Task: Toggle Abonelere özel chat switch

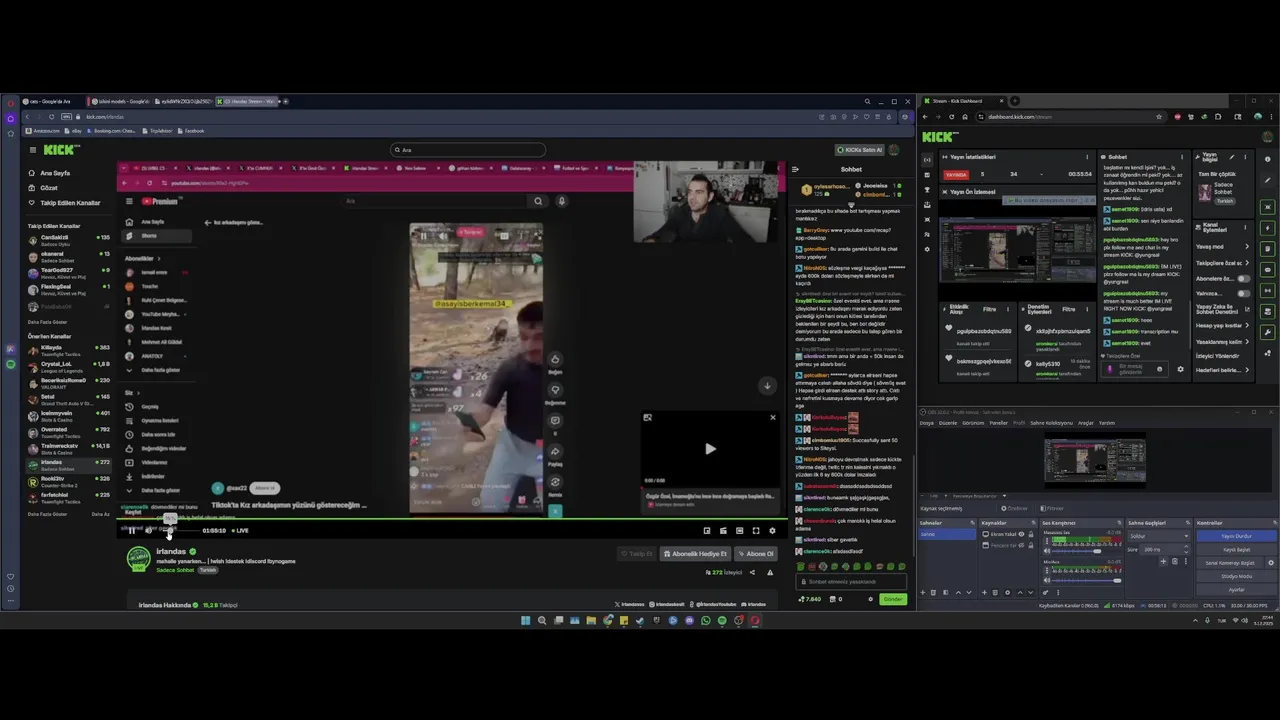Action: [x=1244, y=279]
